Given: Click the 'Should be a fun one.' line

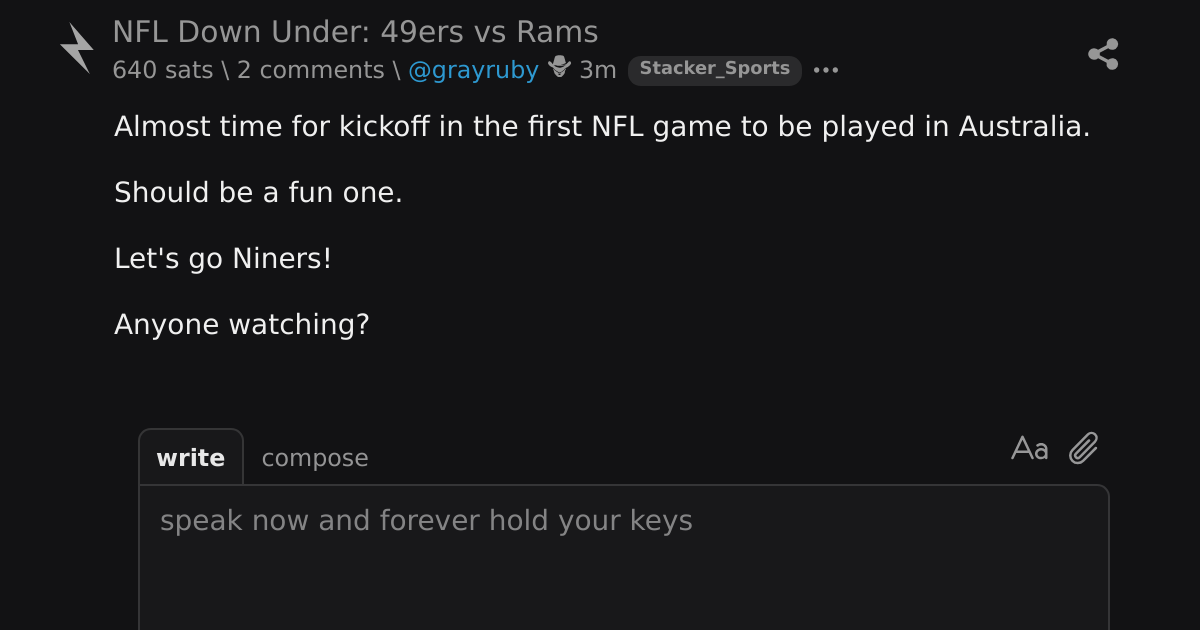Looking at the screenshot, I should tap(258, 192).
